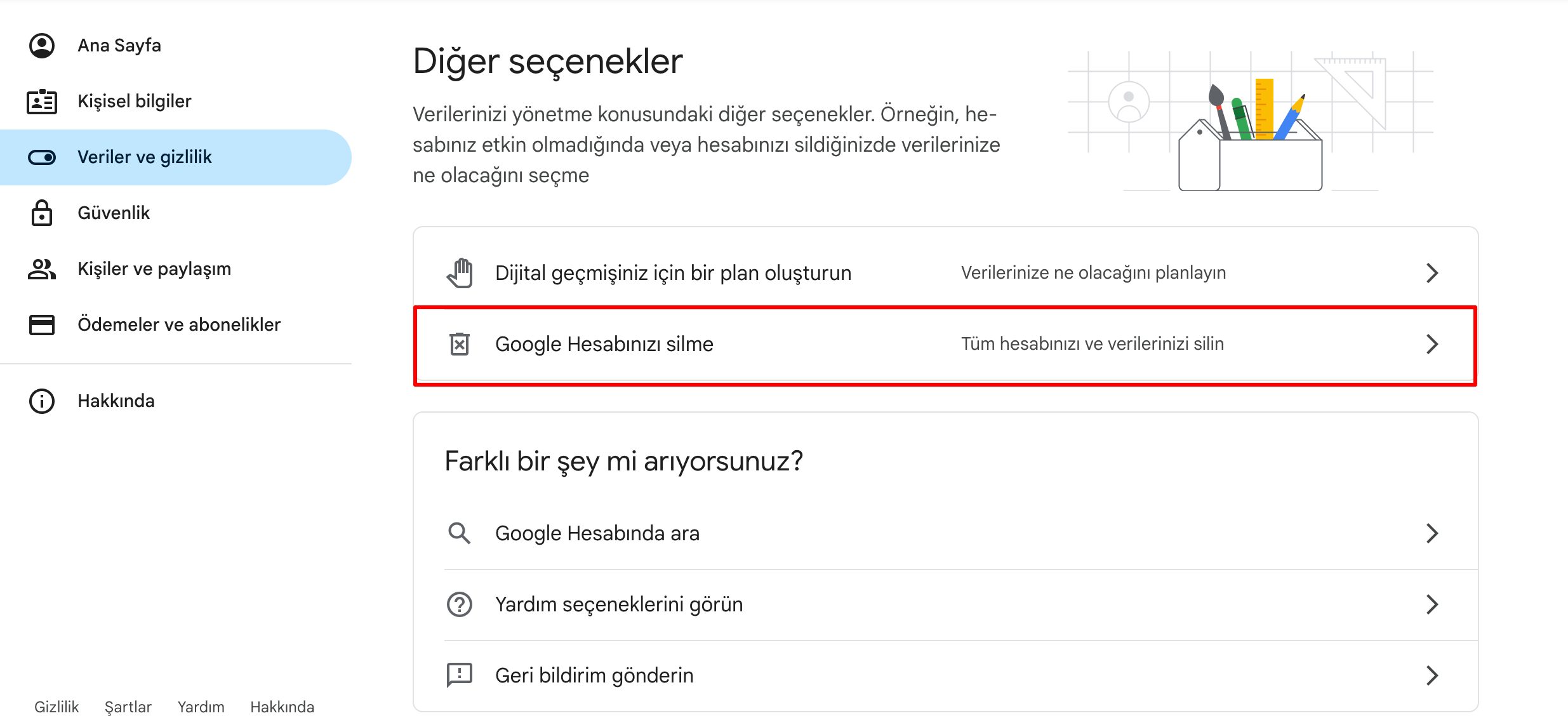Click the trash icon beside Google Hesabınızı silme
Viewport: 1568px width, 725px height.
pyautogui.click(x=460, y=343)
